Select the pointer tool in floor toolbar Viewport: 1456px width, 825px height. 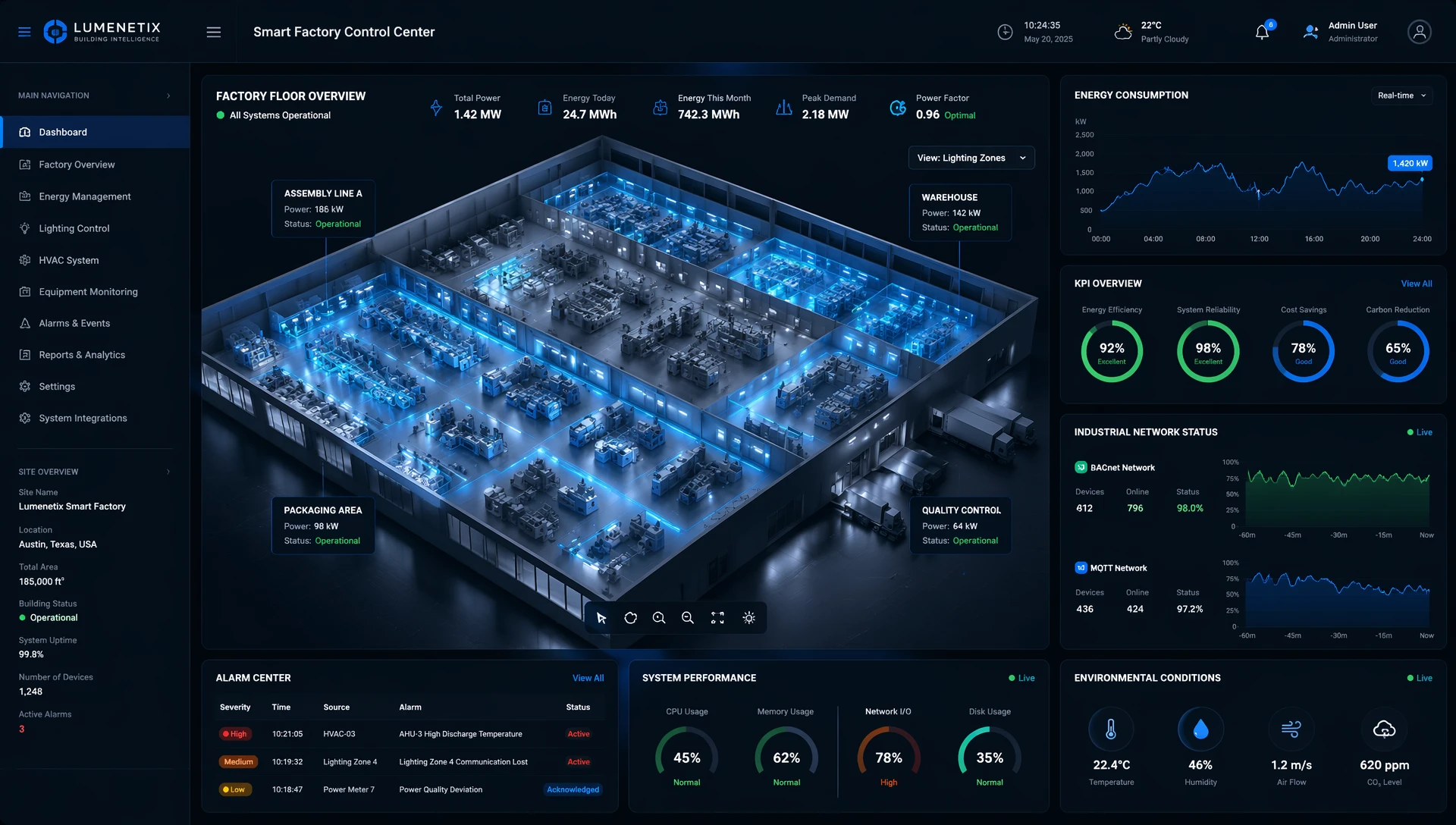pyautogui.click(x=601, y=618)
